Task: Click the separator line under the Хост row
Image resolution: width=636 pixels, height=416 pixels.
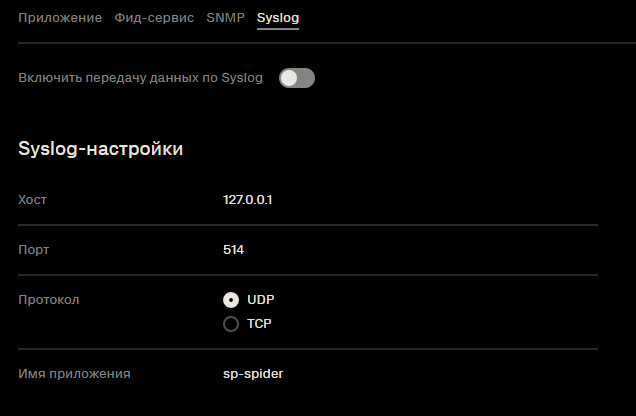Action: [308, 225]
